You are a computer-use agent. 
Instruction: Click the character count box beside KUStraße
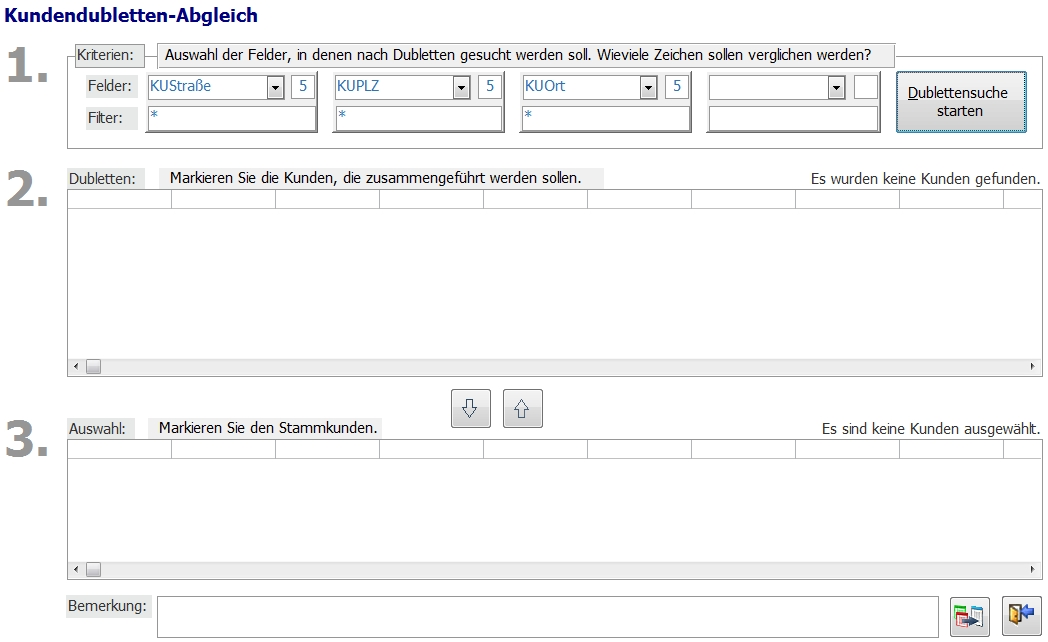302,87
